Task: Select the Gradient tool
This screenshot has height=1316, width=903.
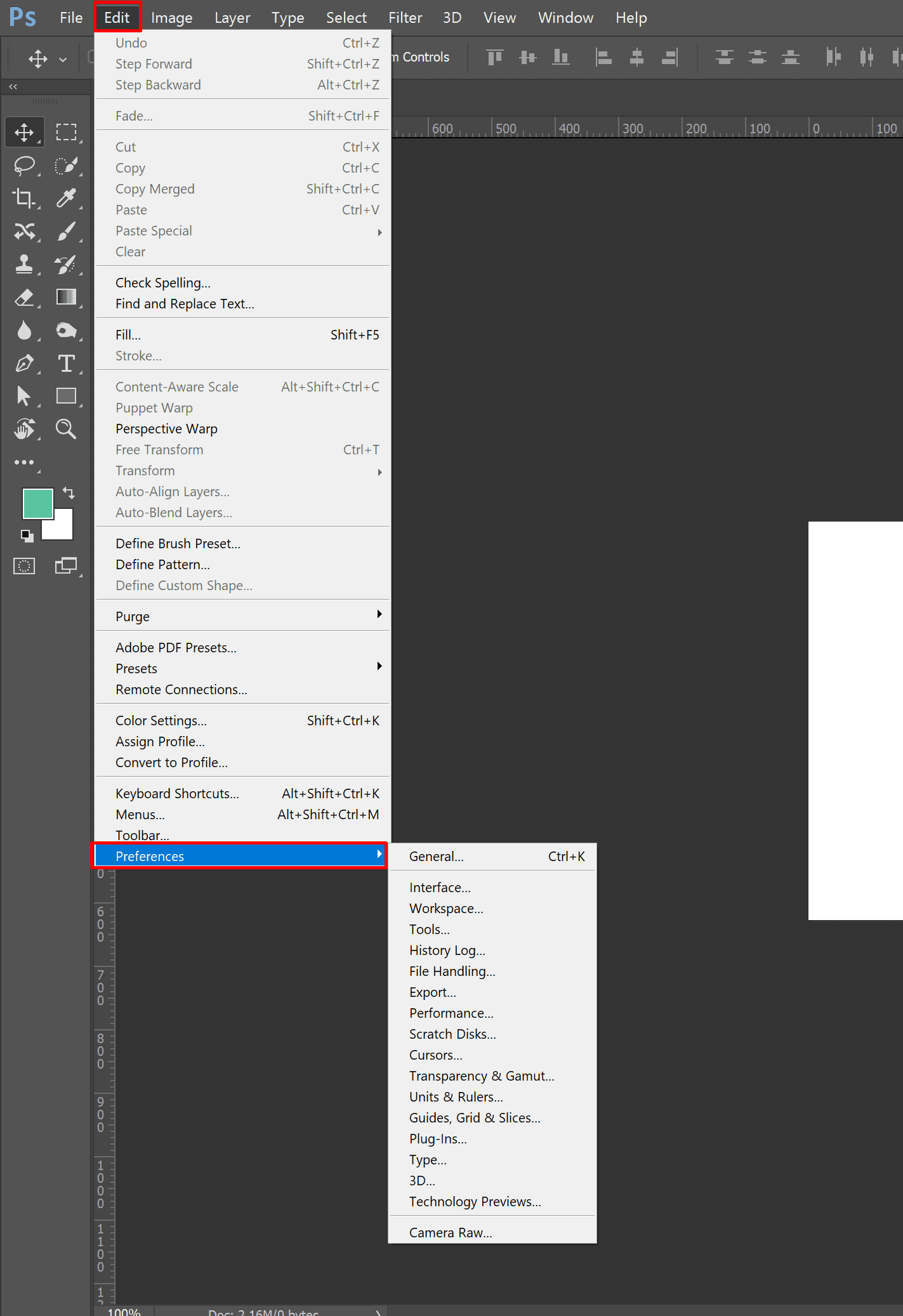Action: coord(66,298)
